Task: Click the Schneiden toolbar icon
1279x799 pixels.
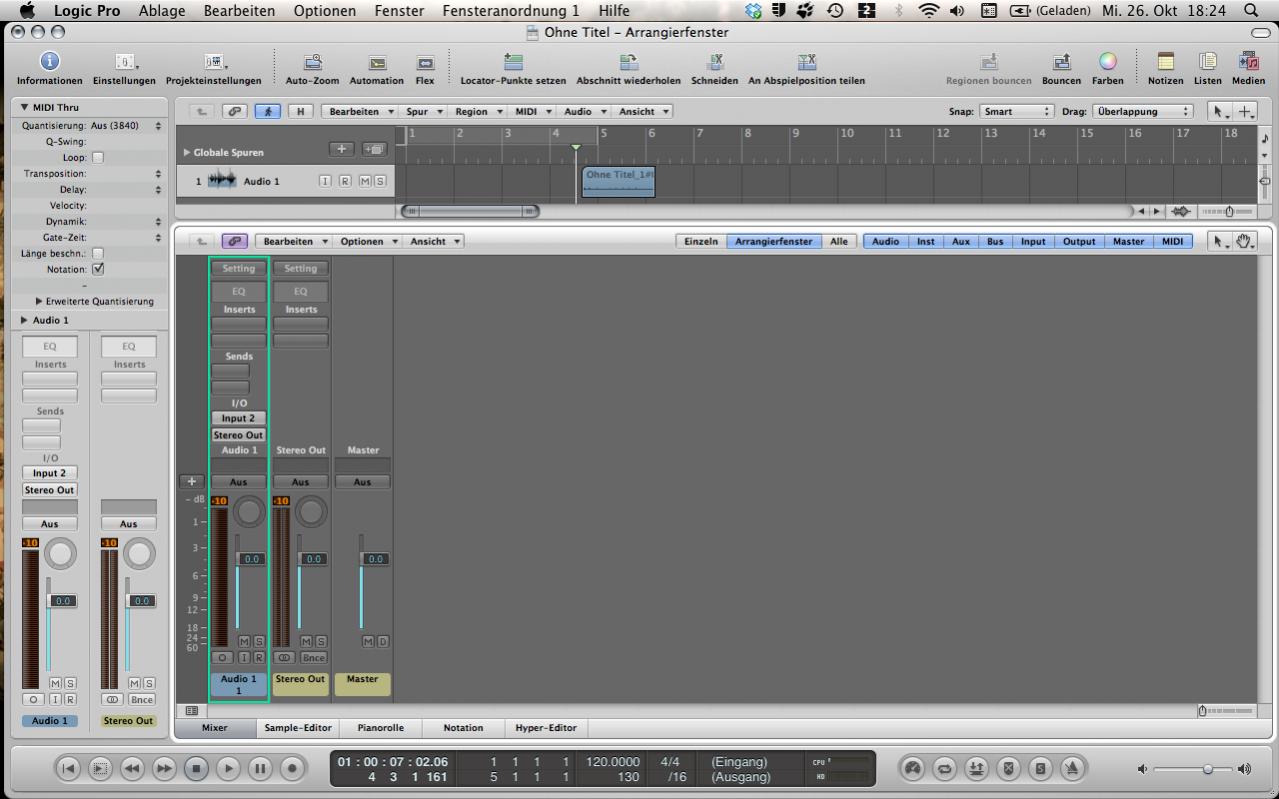Action: pyautogui.click(x=715, y=62)
